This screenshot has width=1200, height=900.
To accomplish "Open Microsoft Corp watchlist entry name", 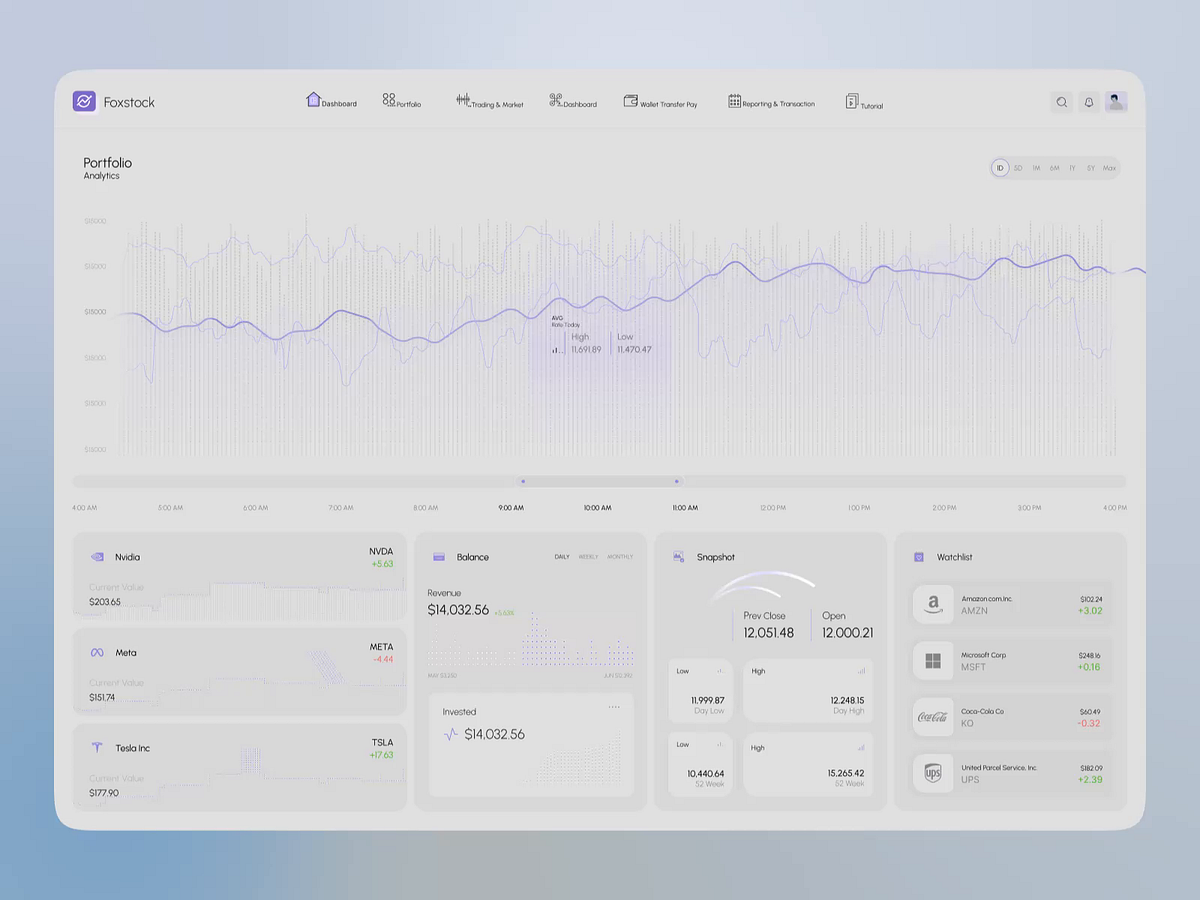I will (984, 655).
